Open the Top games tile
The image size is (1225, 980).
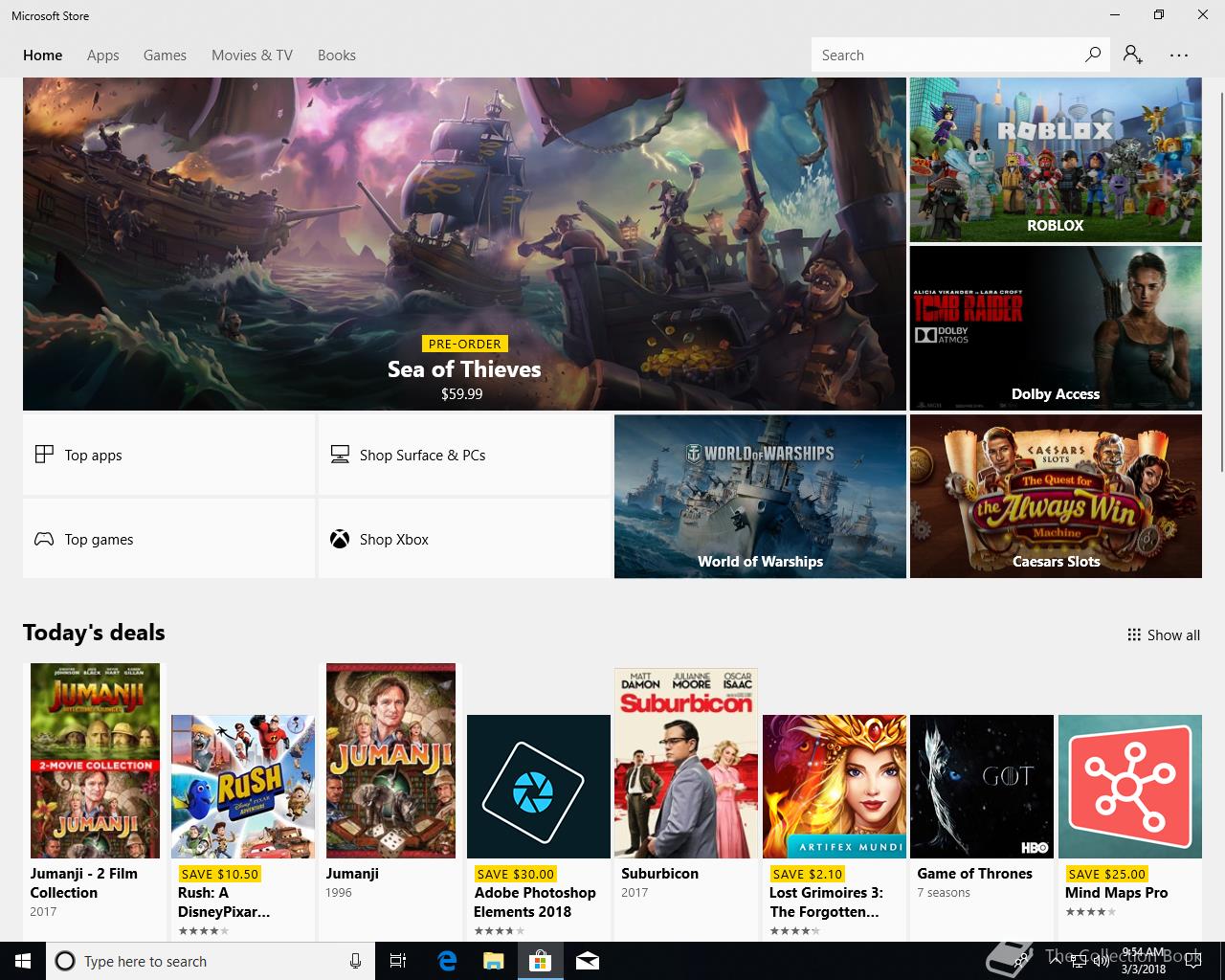click(168, 539)
